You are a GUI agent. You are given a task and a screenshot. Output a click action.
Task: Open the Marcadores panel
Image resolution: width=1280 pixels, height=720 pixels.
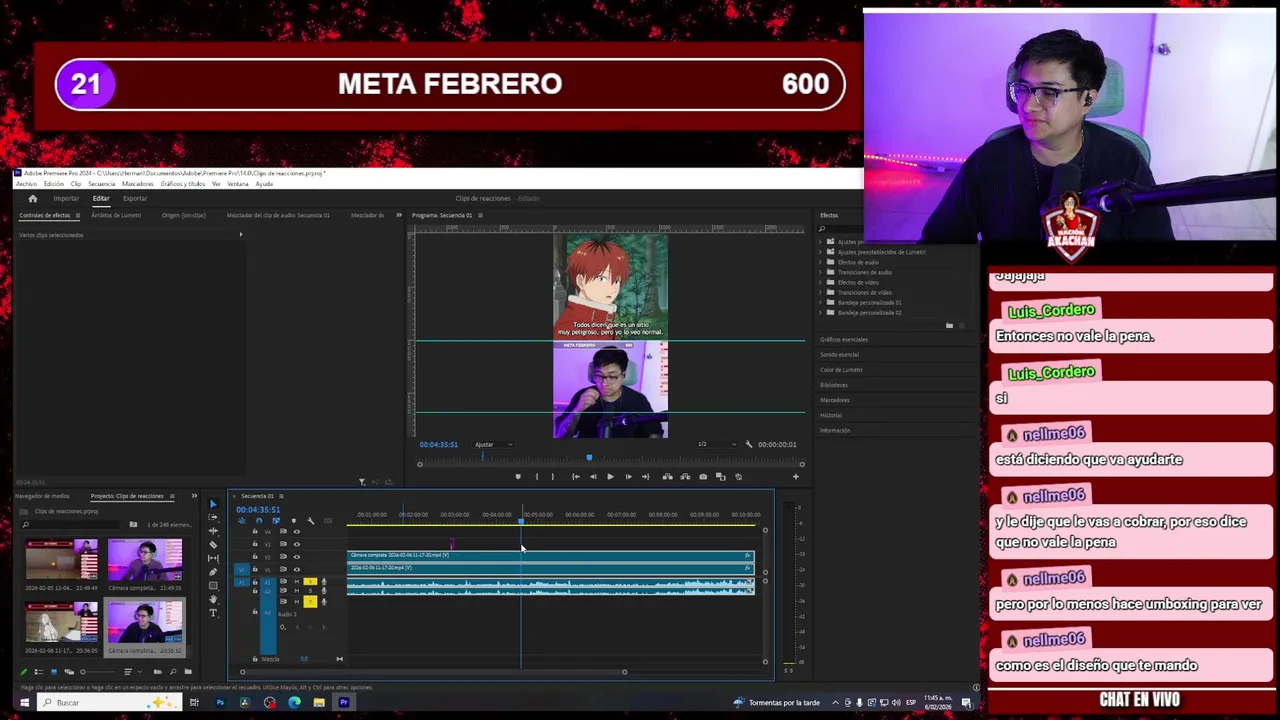point(835,400)
